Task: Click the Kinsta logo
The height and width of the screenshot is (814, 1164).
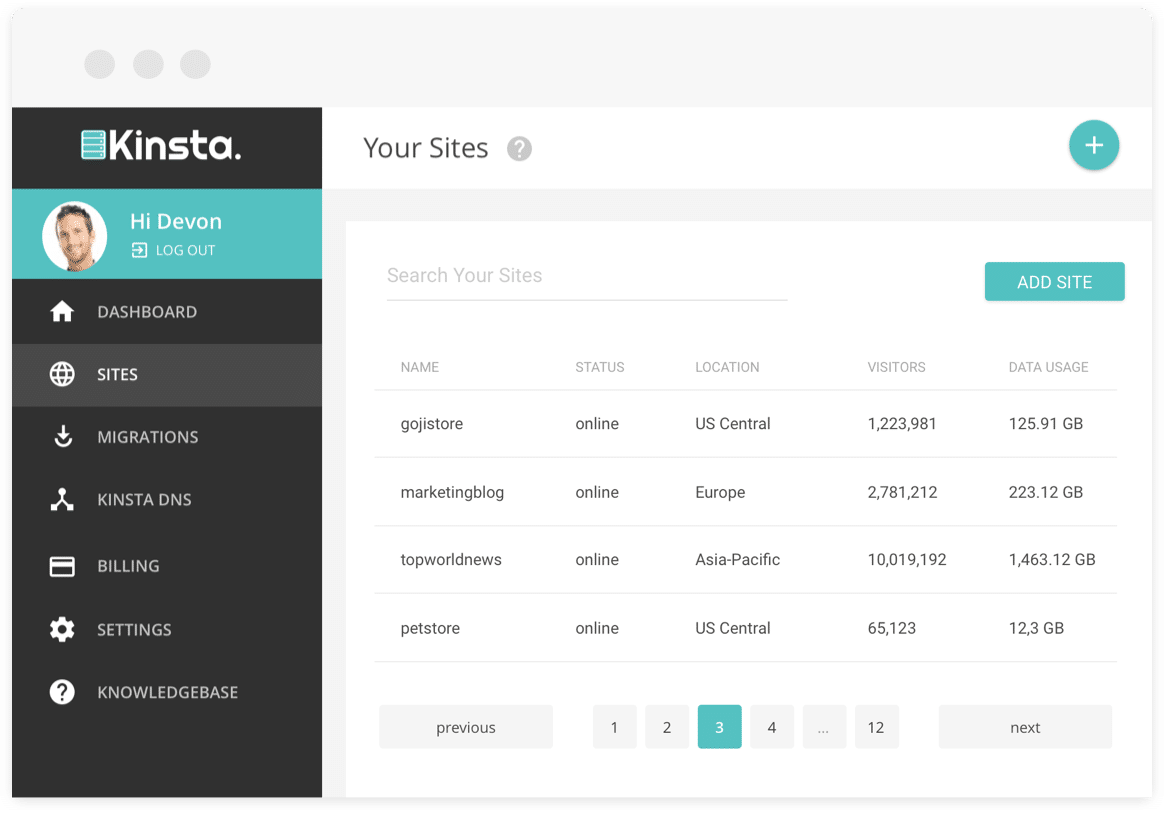Action: (x=162, y=146)
